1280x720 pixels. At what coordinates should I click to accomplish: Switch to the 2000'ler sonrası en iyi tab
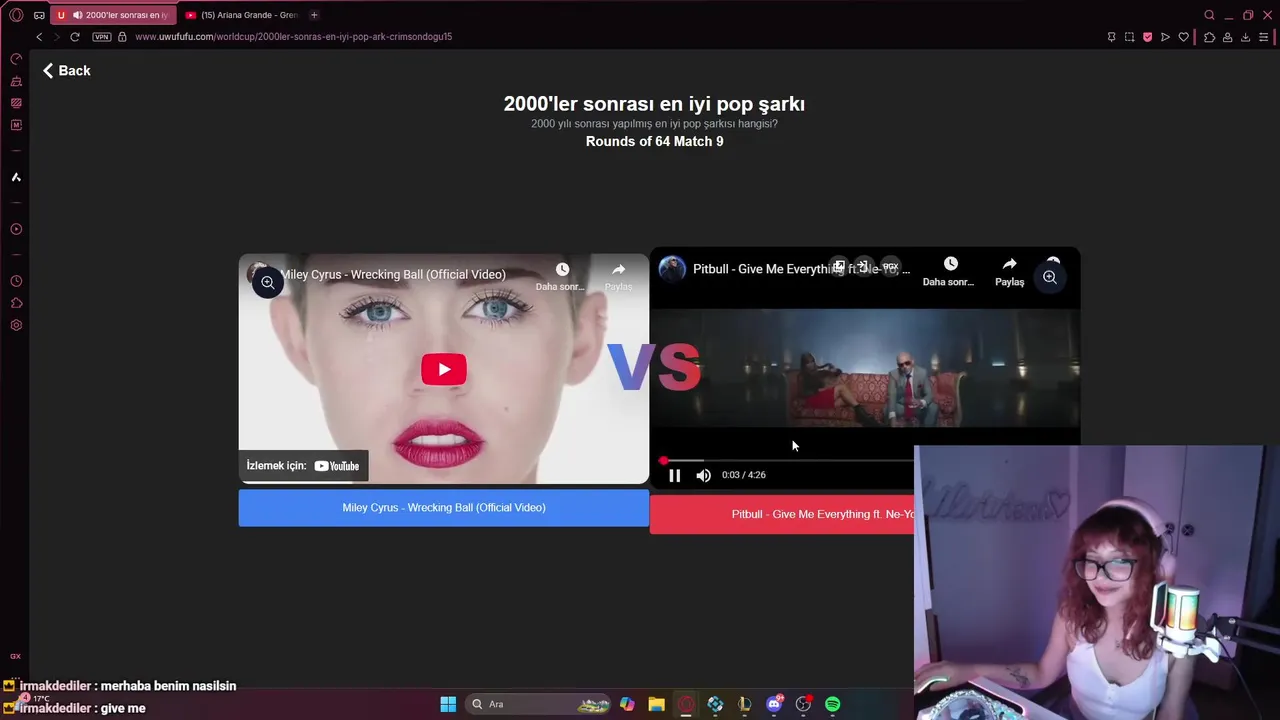113,15
